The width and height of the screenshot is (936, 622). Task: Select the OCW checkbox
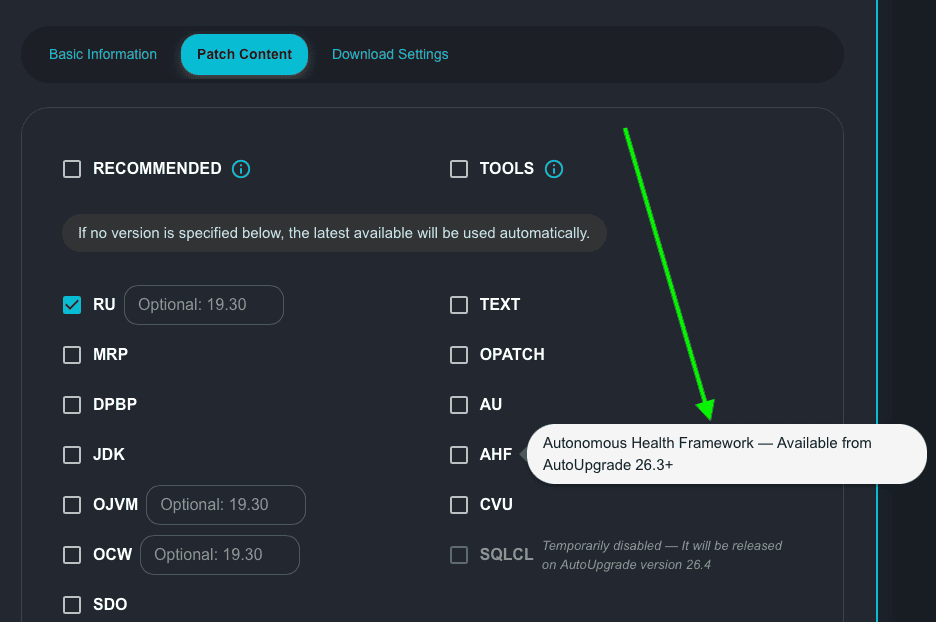click(72, 555)
